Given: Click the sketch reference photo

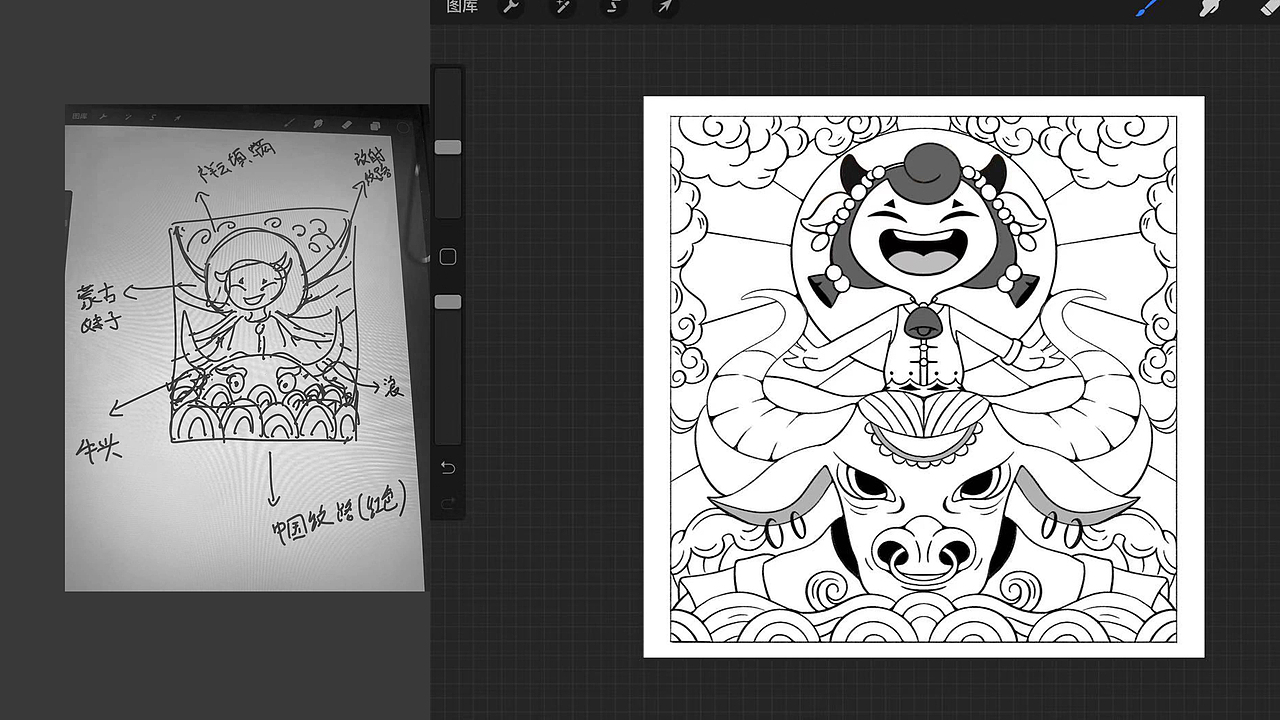Looking at the screenshot, I should 246,348.
